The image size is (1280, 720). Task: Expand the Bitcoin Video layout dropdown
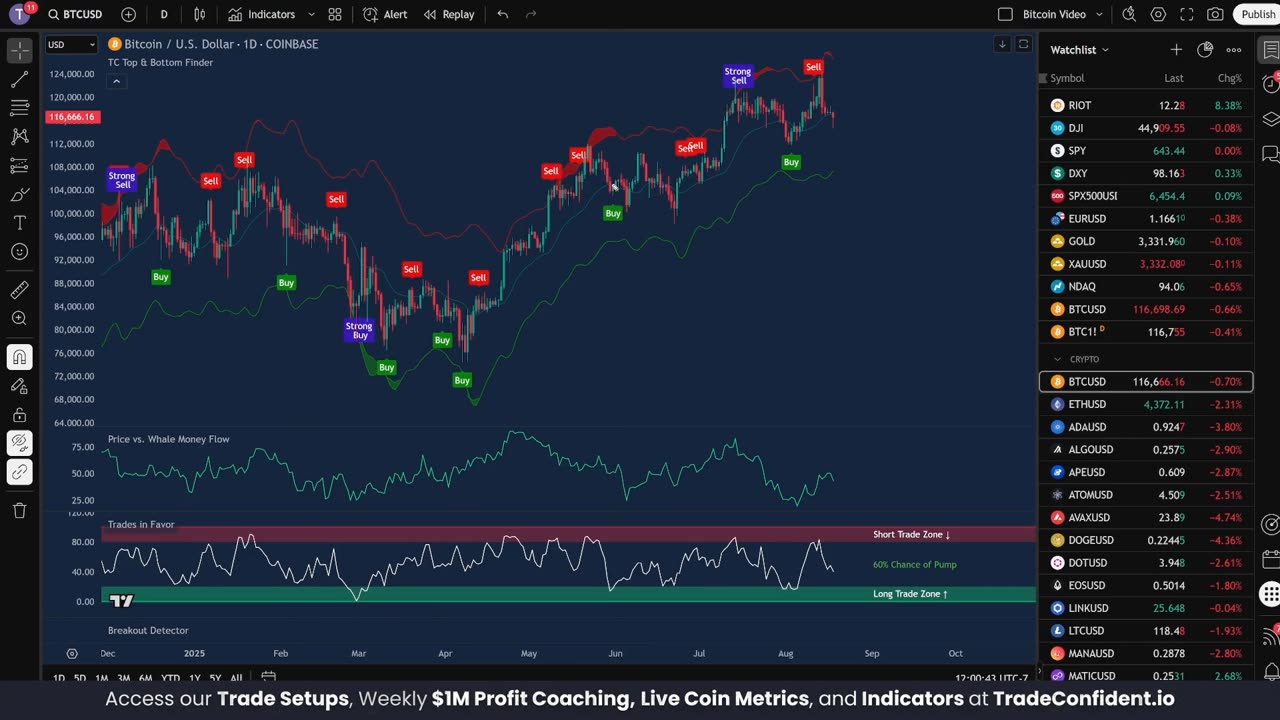click(1099, 14)
